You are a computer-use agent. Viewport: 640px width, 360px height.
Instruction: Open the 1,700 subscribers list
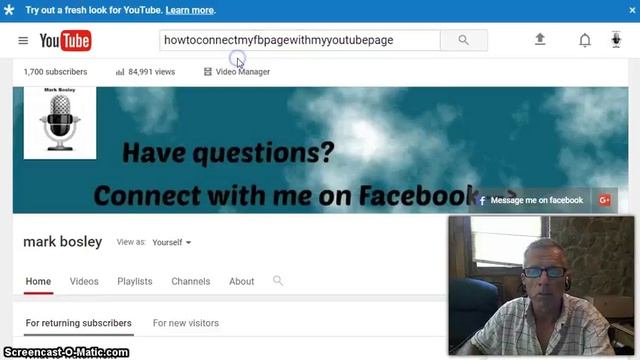click(x=56, y=72)
